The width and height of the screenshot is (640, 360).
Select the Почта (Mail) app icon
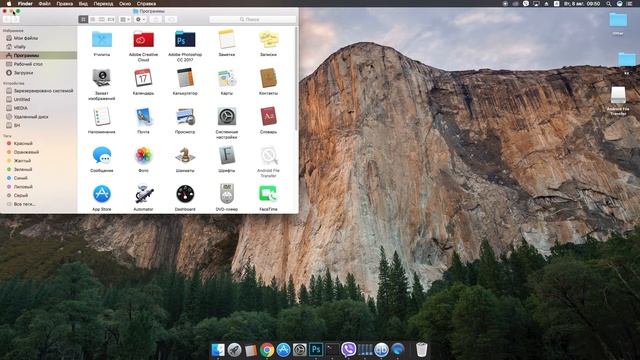click(x=143, y=116)
